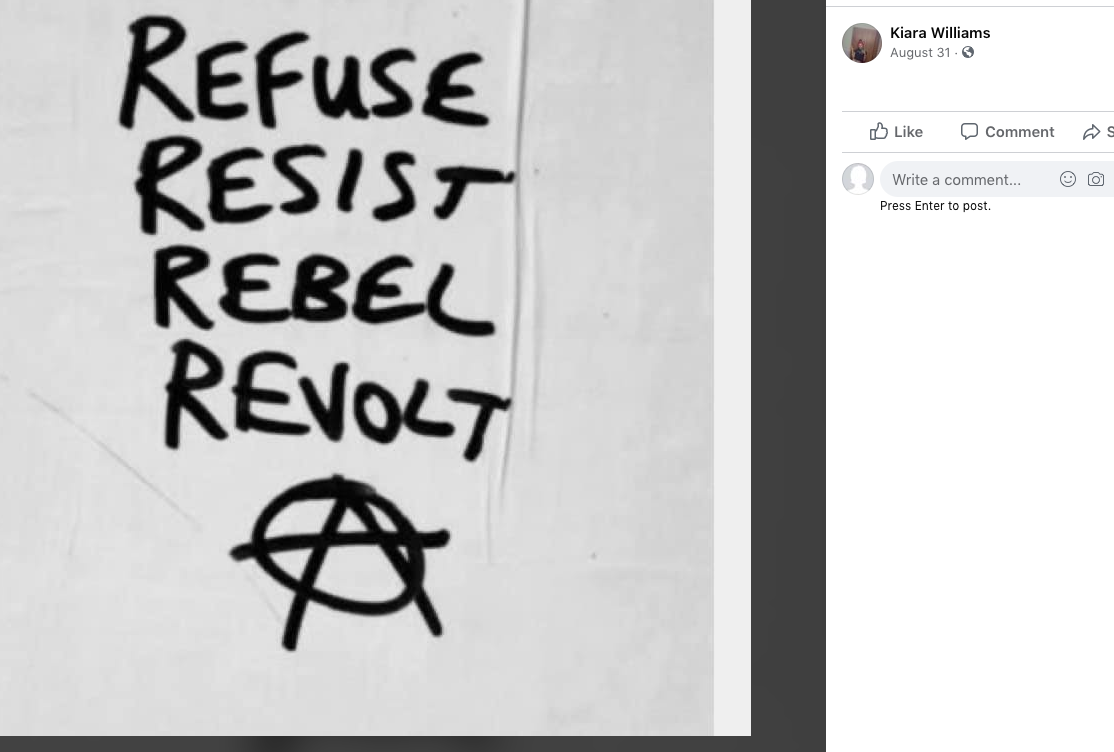
Task: Open the August 31 post timestamp
Action: [x=919, y=53]
